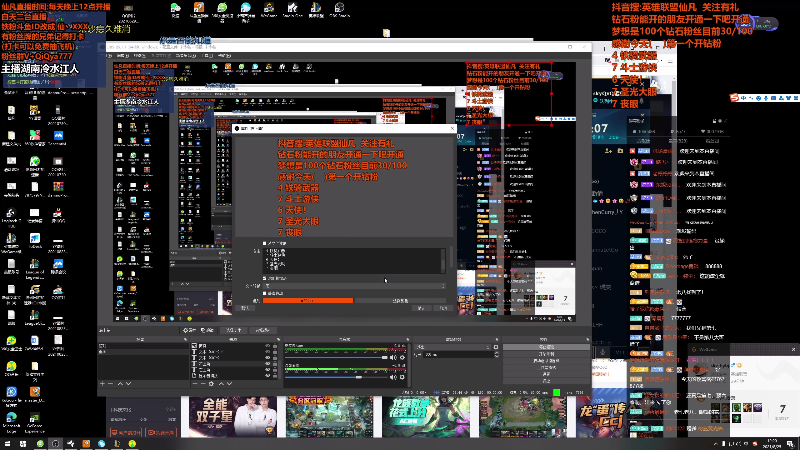Open settings gear of second mixer track
Screen dimensions: 800x450
[402, 377]
